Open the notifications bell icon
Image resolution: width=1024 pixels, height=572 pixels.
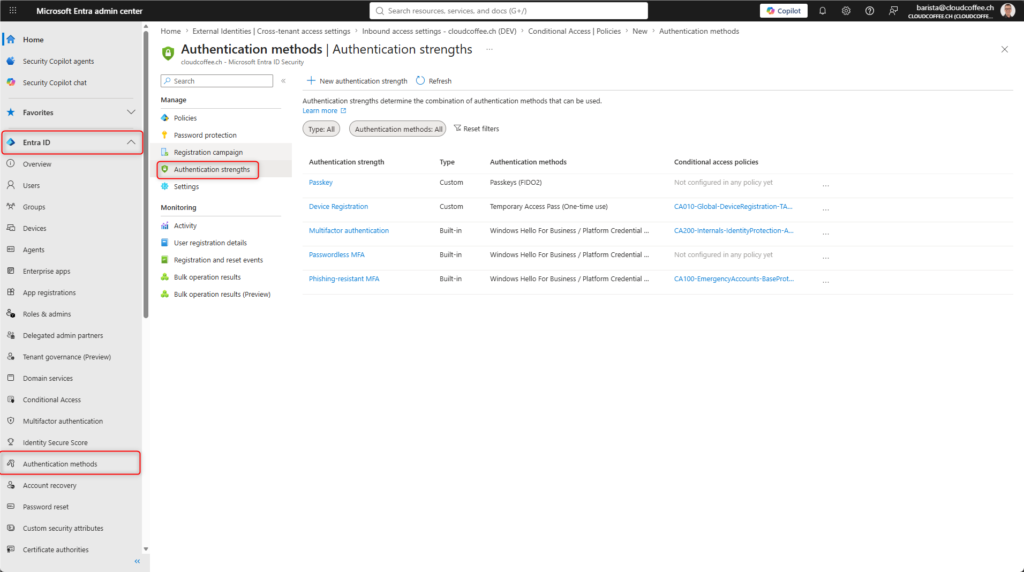click(822, 10)
